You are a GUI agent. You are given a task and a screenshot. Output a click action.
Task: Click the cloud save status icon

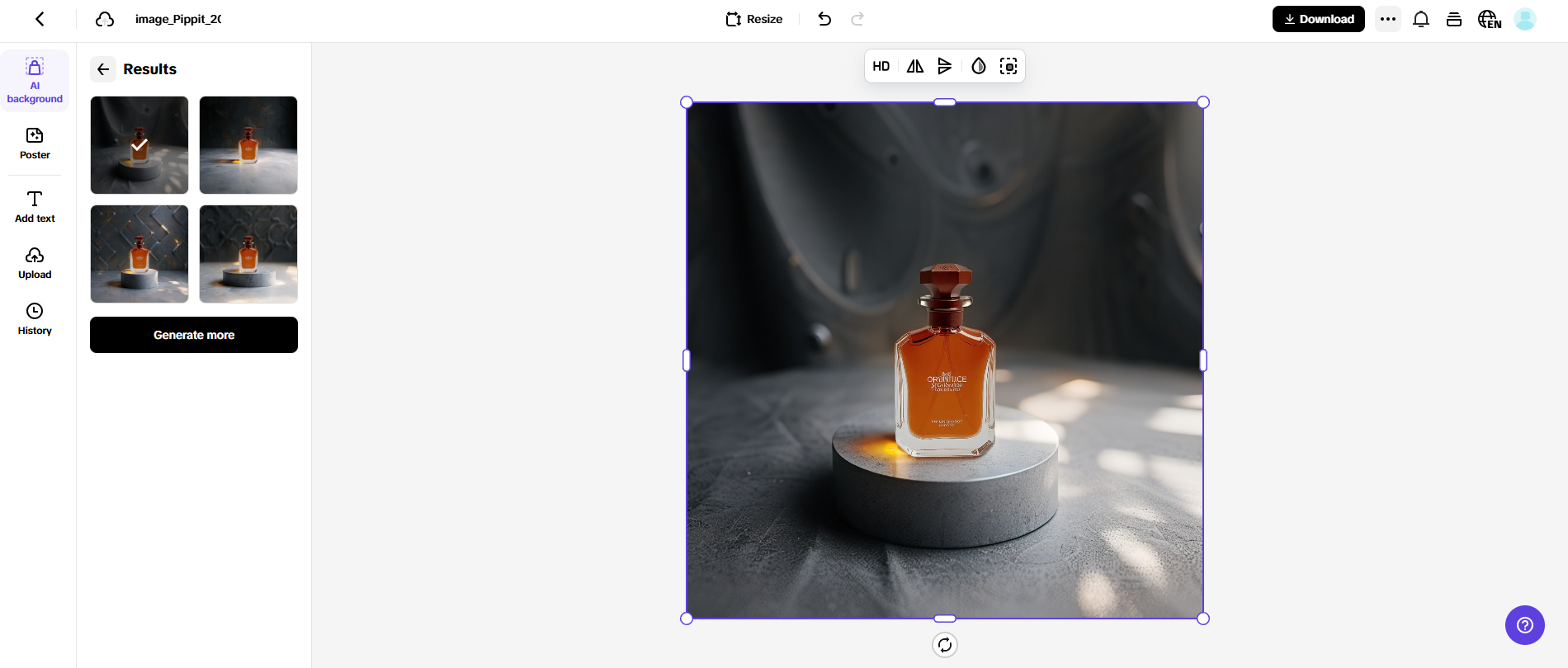click(105, 19)
